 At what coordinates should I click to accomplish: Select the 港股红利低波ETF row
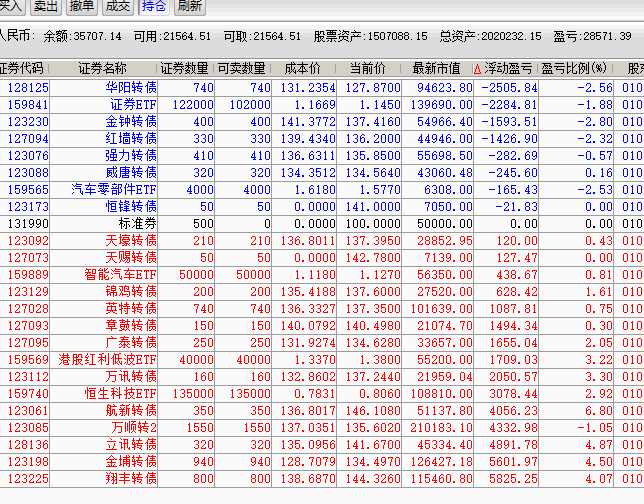click(x=322, y=360)
